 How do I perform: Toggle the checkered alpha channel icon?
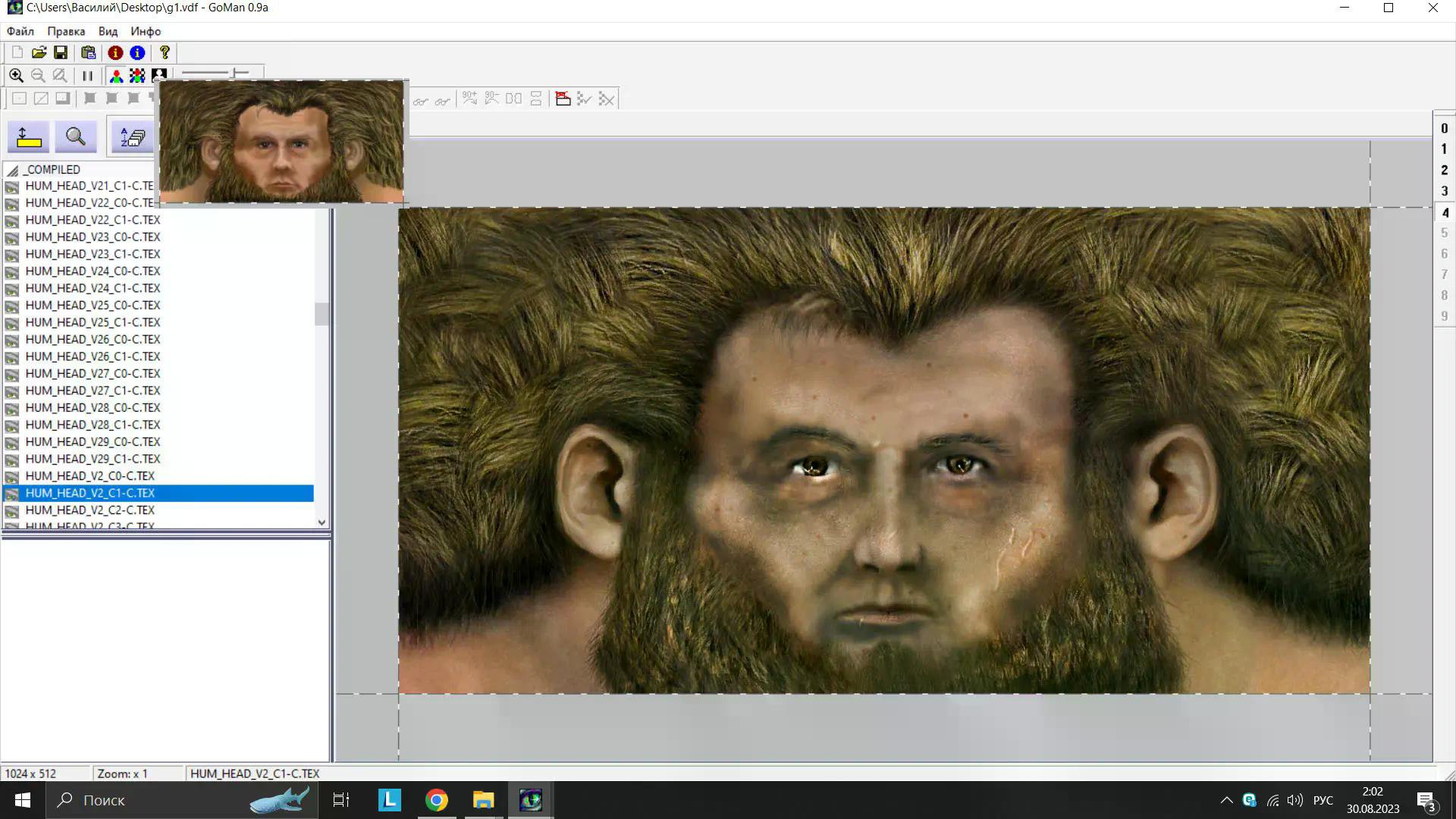tap(137, 76)
